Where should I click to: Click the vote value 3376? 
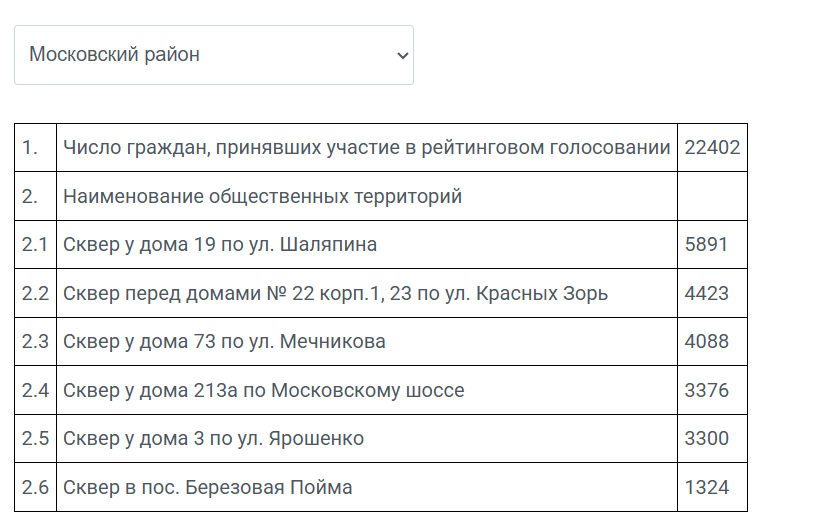706,391
